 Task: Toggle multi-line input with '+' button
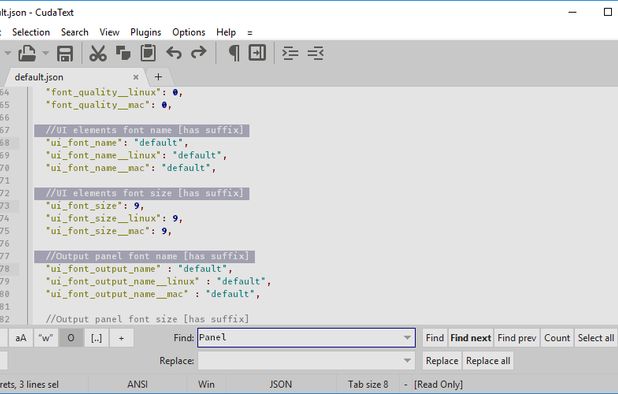click(121, 338)
